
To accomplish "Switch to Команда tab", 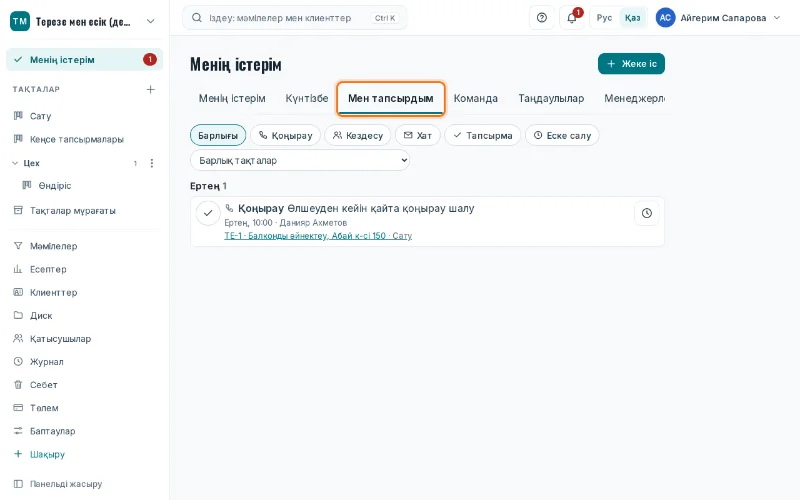I will pos(476,98).
